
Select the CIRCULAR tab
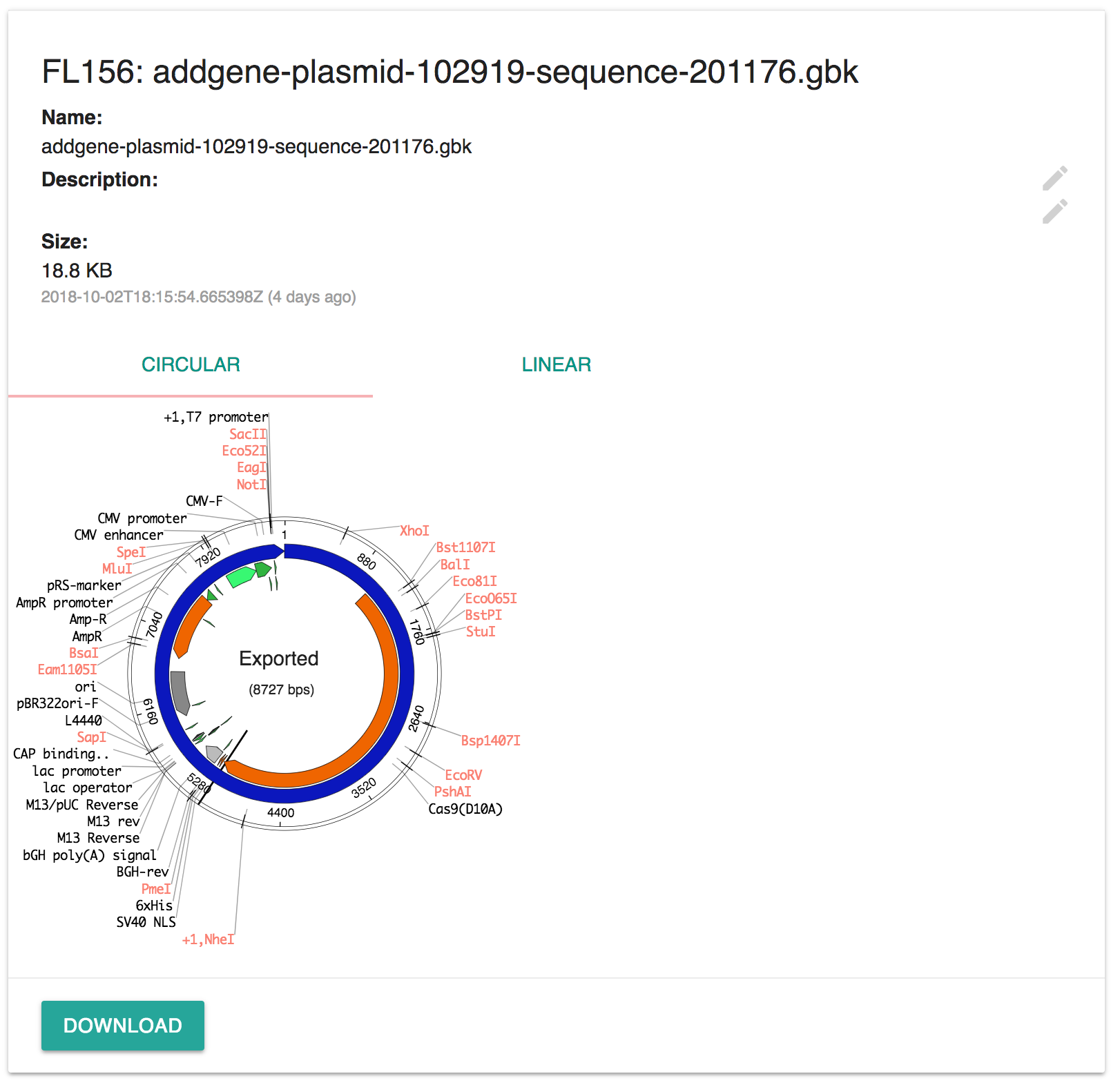coord(191,364)
